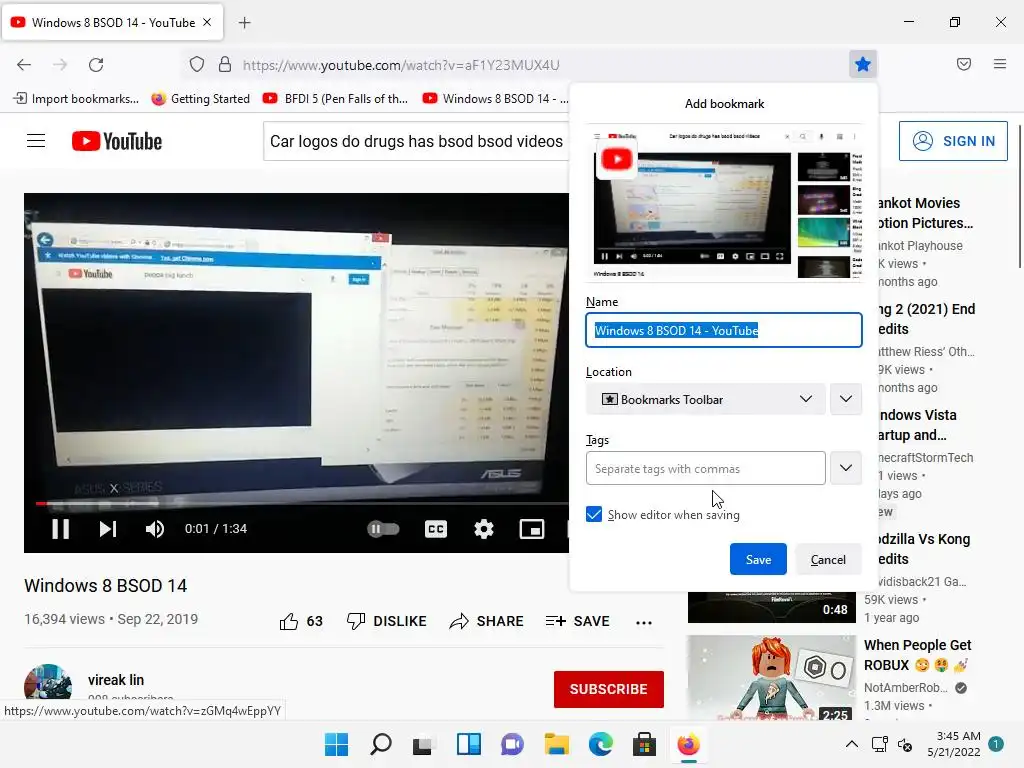Show hidden system tray icons
The width and height of the screenshot is (1024, 768).
(852, 744)
